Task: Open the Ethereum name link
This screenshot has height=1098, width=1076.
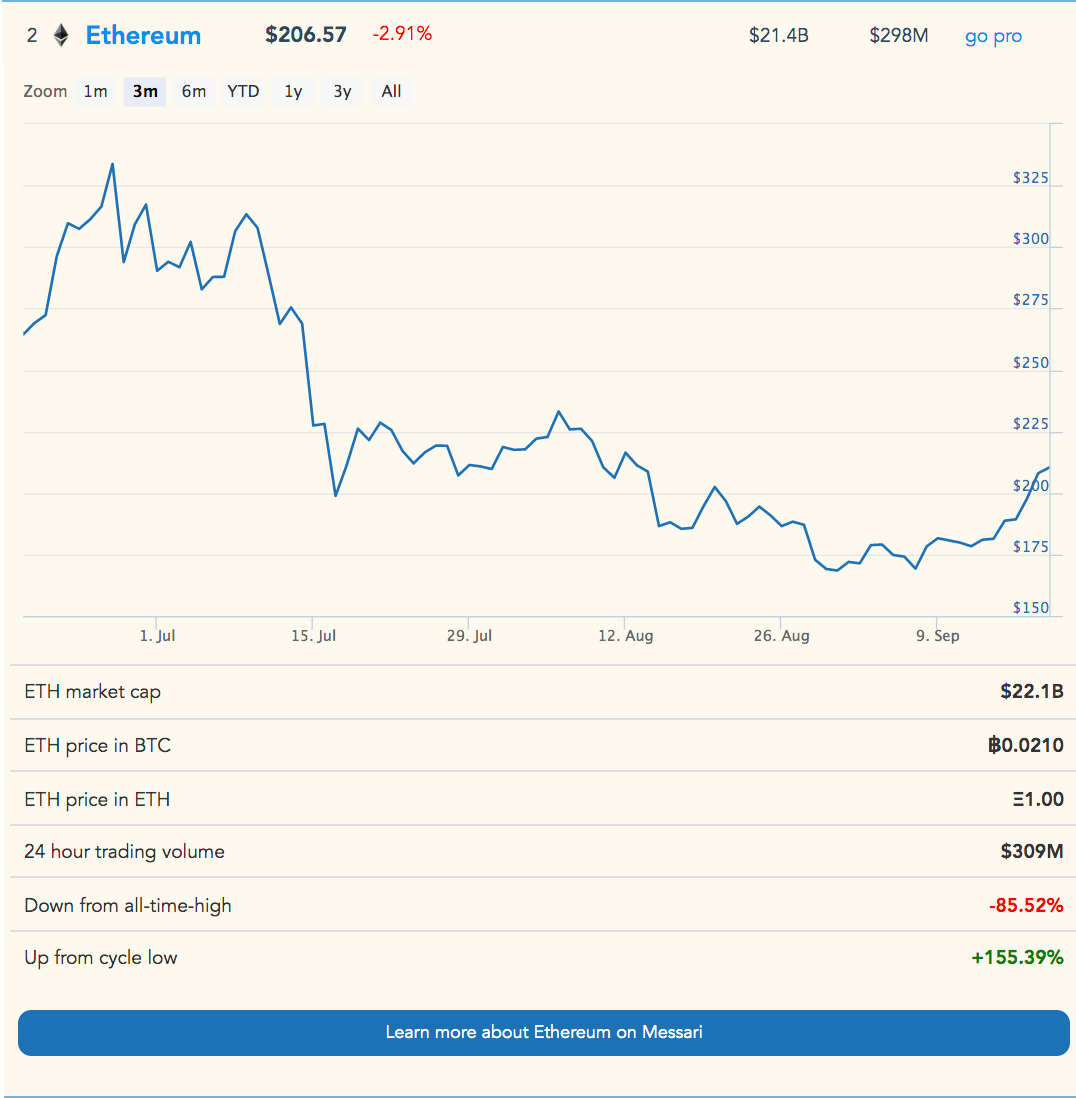Action: click(x=143, y=36)
